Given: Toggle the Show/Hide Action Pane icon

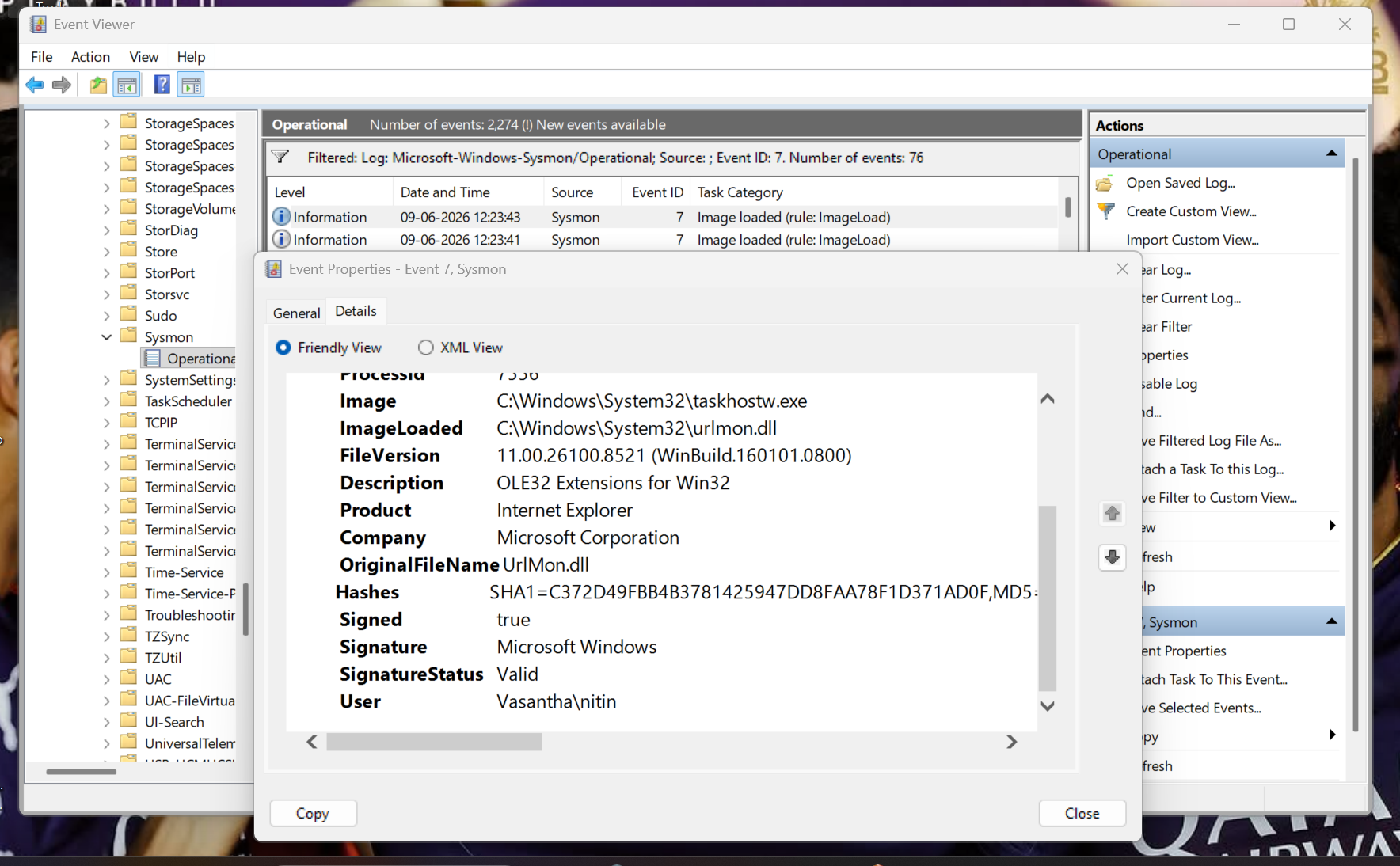Looking at the screenshot, I should point(191,85).
